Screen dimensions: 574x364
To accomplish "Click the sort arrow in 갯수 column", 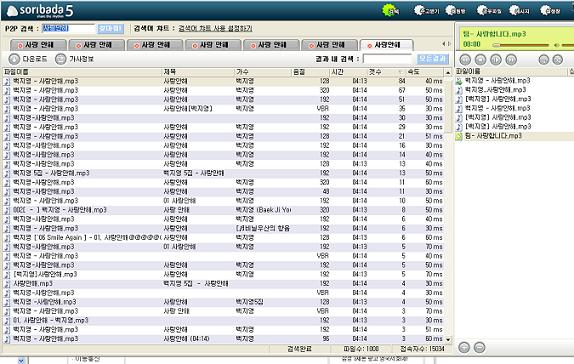I will pyautogui.click(x=400, y=72).
